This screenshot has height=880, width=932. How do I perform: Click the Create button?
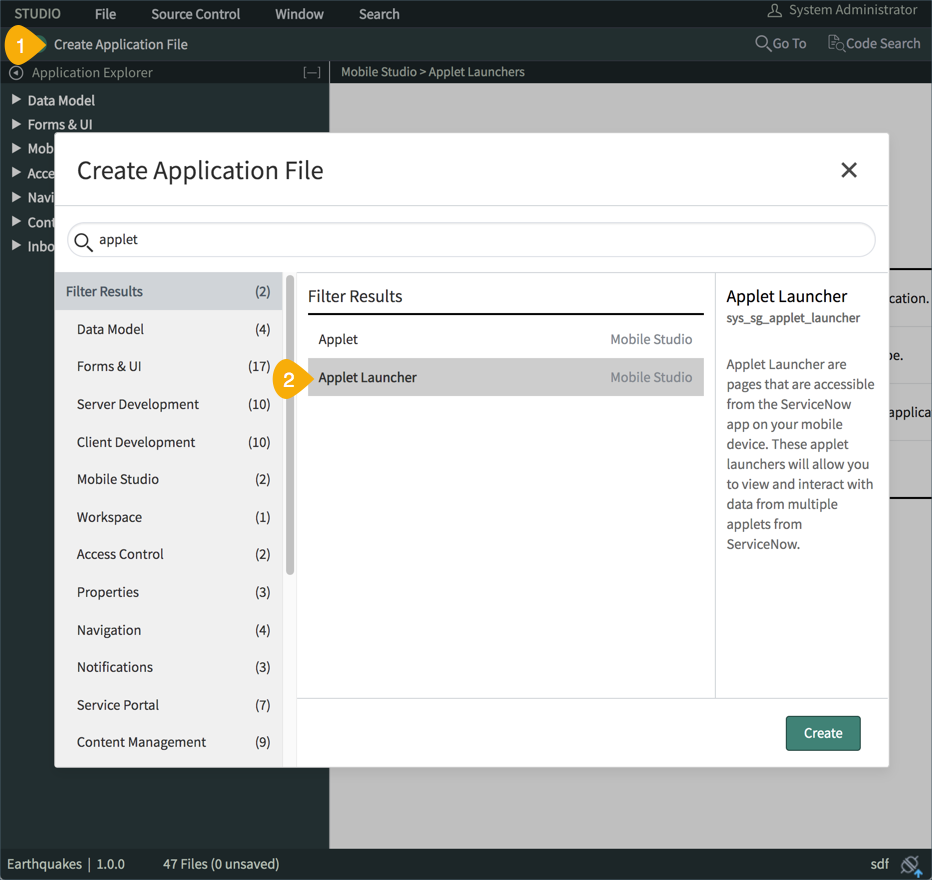click(x=822, y=733)
